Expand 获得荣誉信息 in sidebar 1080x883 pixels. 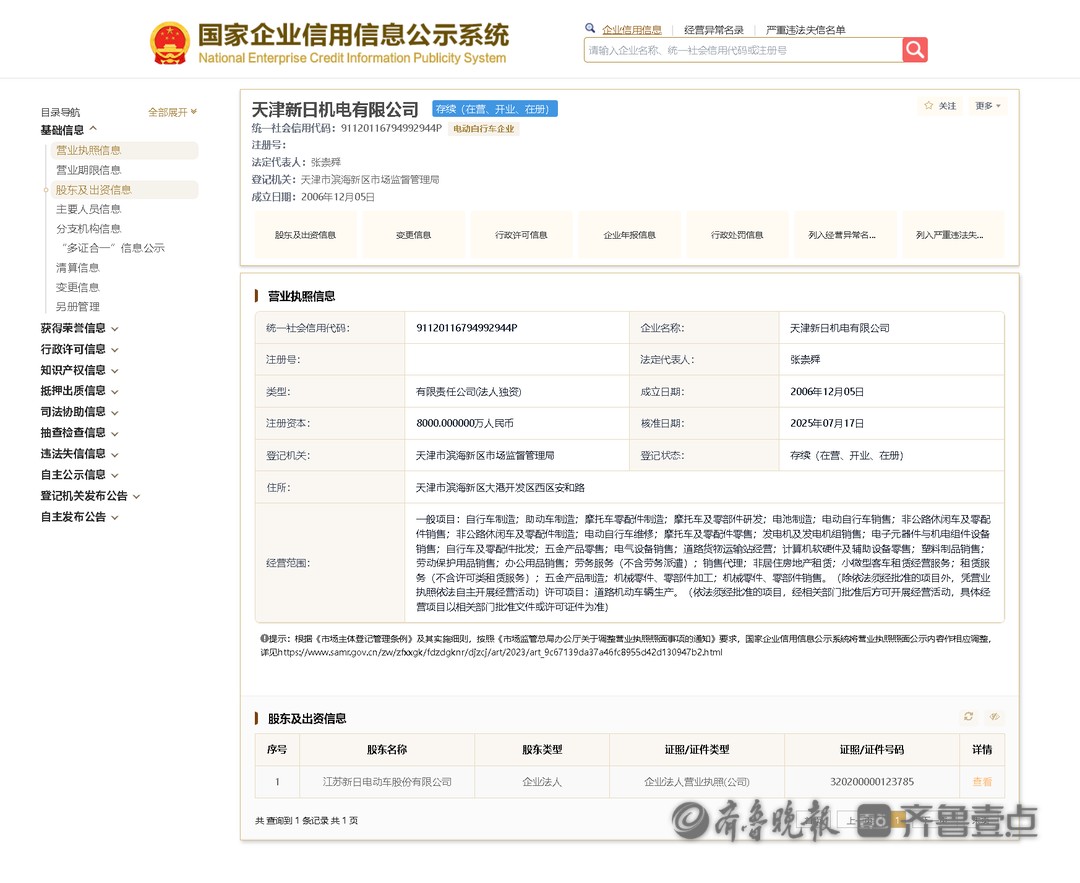coord(79,328)
